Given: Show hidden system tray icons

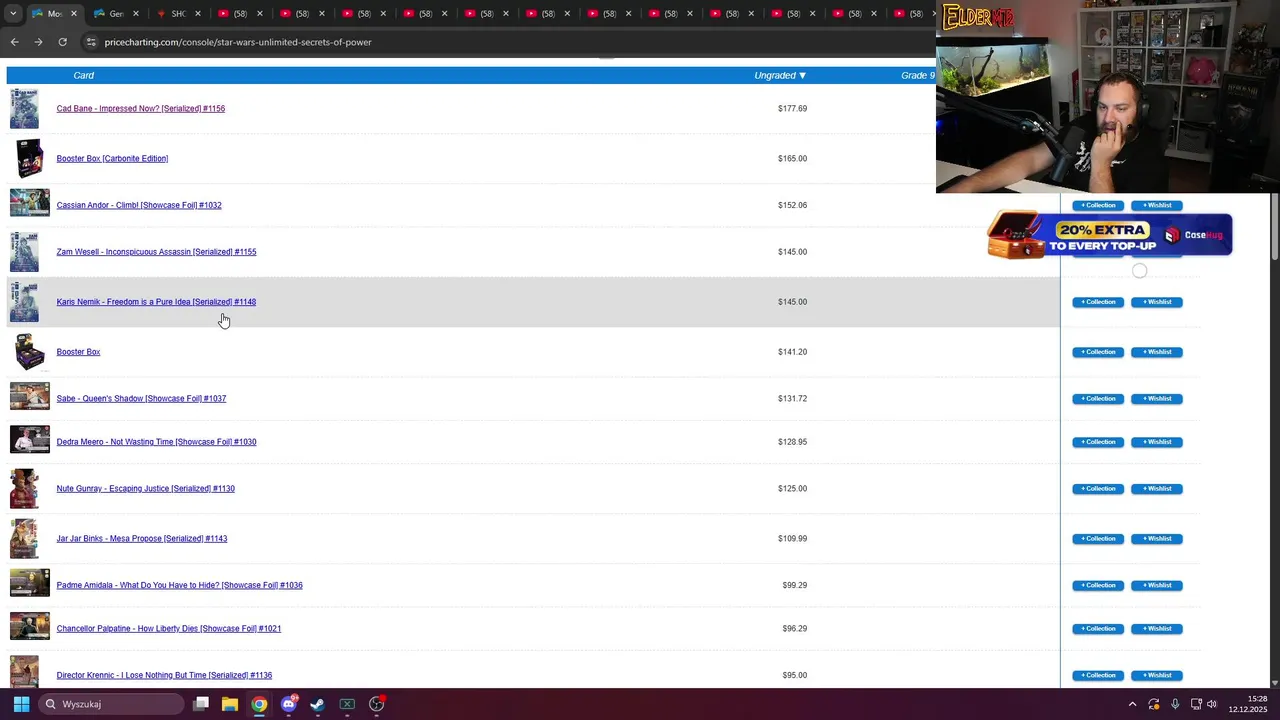Looking at the screenshot, I should click(1132, 704).
